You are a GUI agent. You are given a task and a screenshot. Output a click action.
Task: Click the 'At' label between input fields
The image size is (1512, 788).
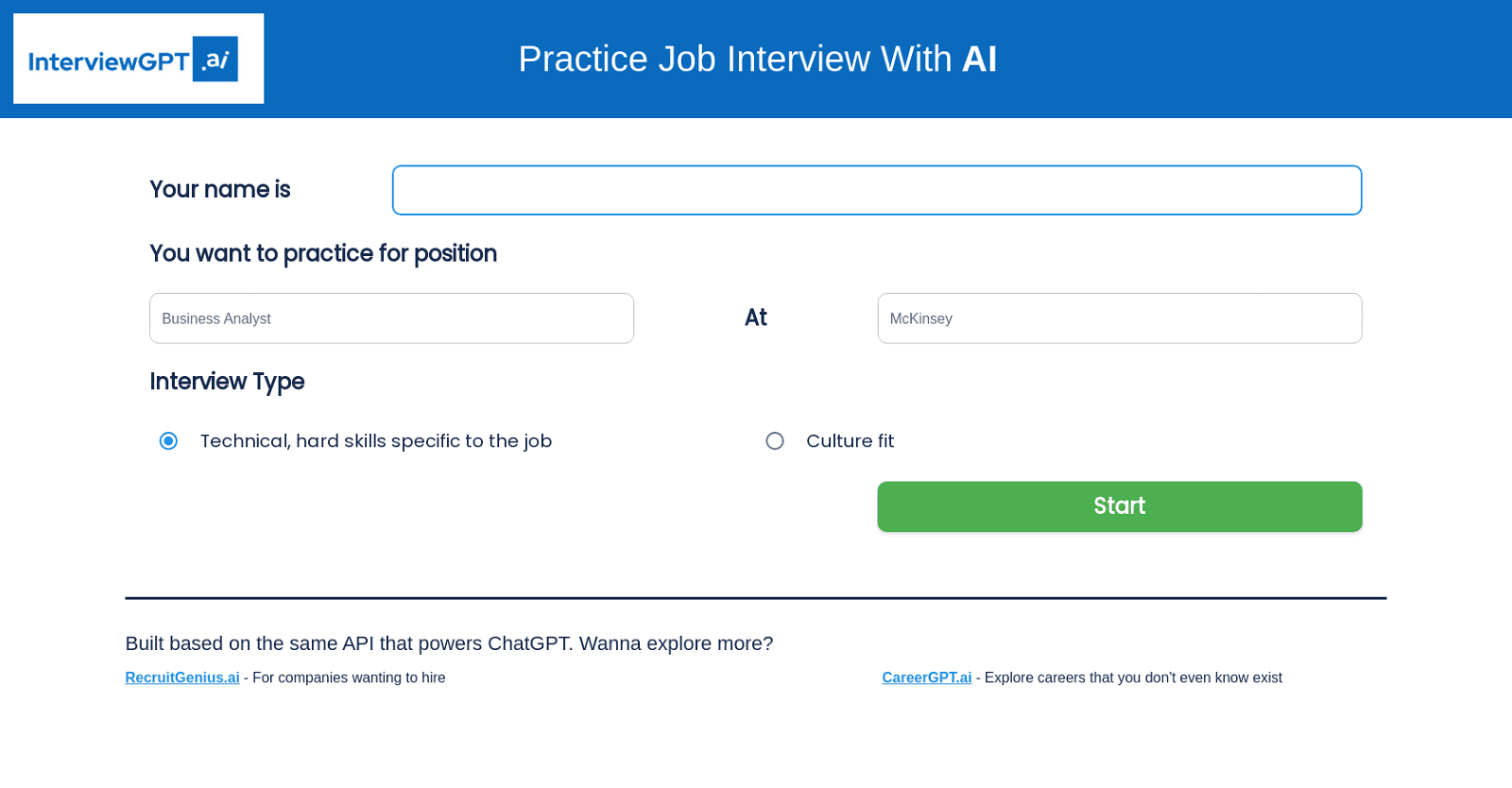coord(755,317)
